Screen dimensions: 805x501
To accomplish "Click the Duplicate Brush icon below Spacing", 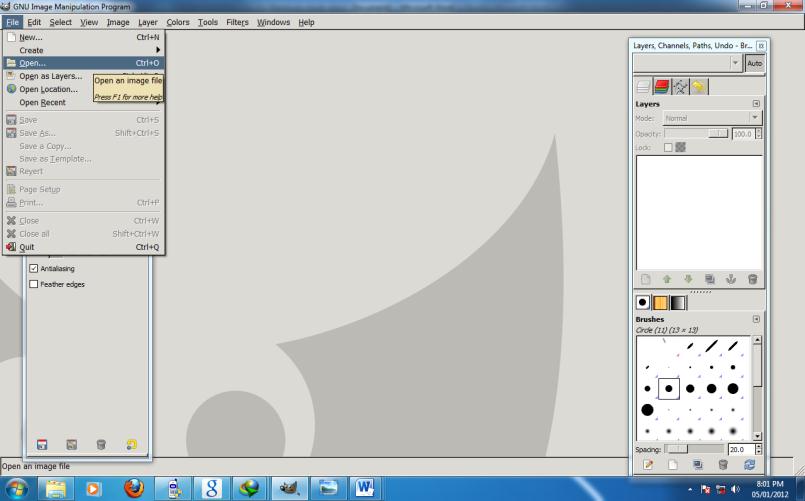I will (698, 465).
